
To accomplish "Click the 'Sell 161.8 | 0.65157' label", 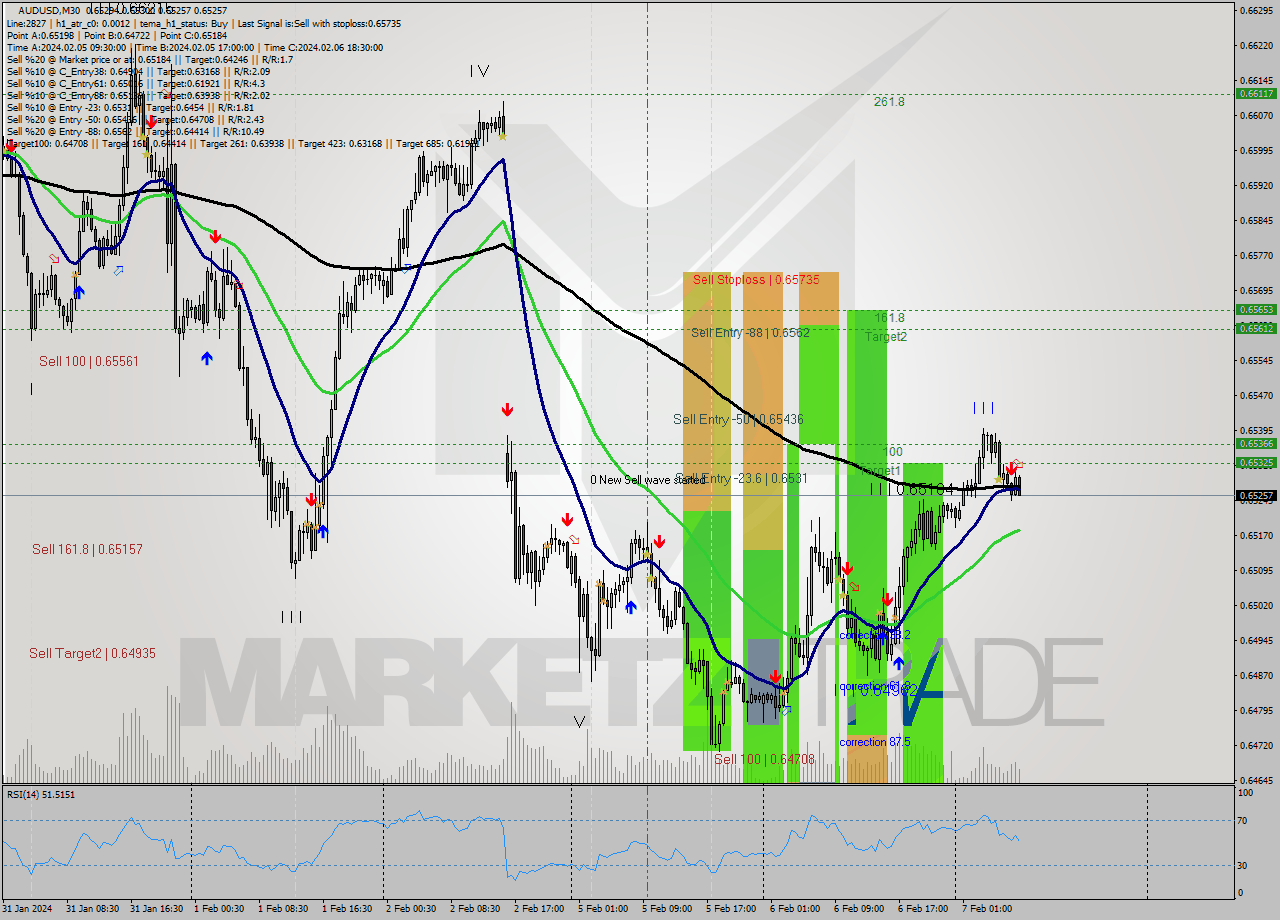I will click(87, 549).
